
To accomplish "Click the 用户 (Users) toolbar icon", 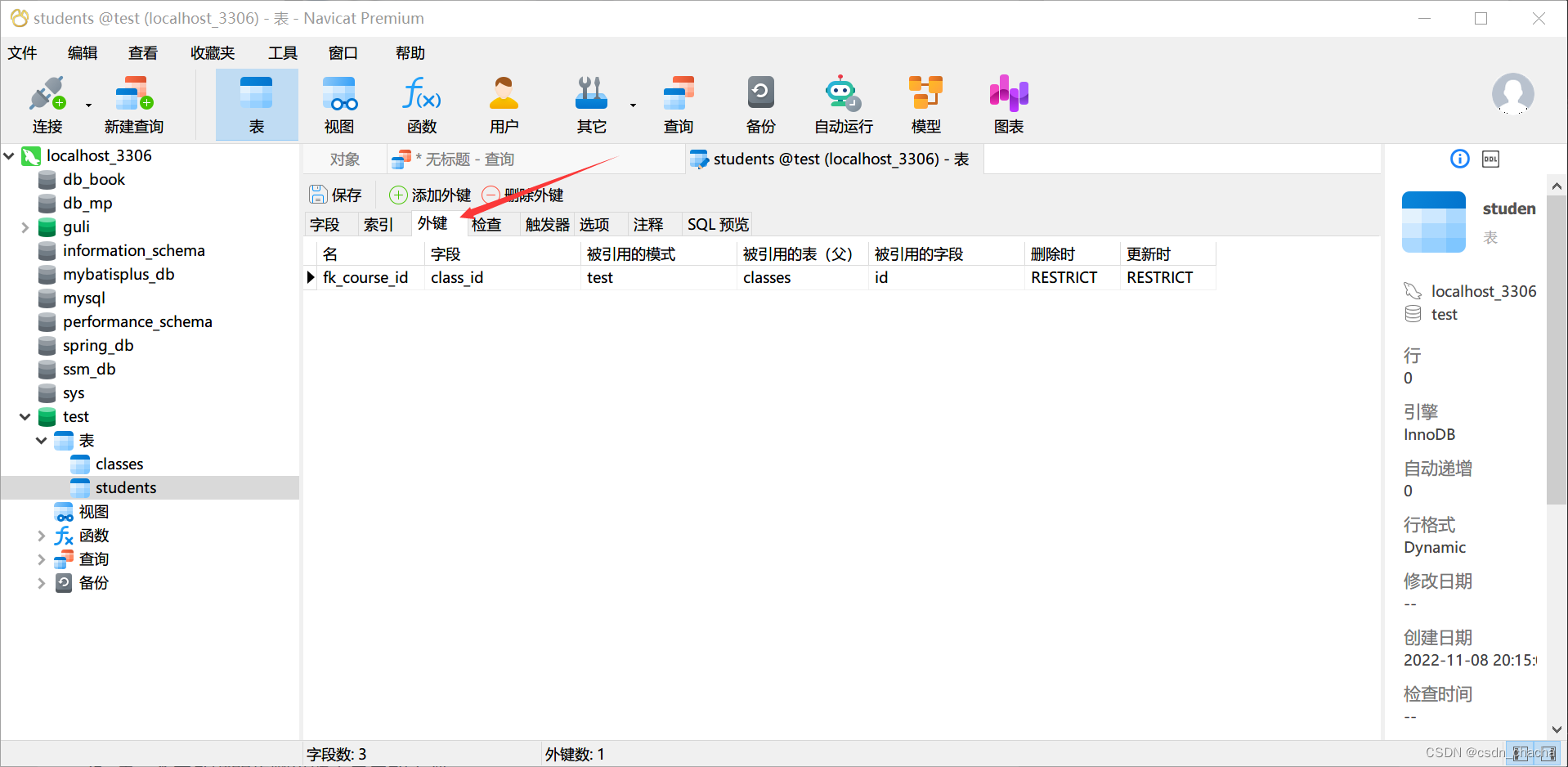I will [504, 102].
